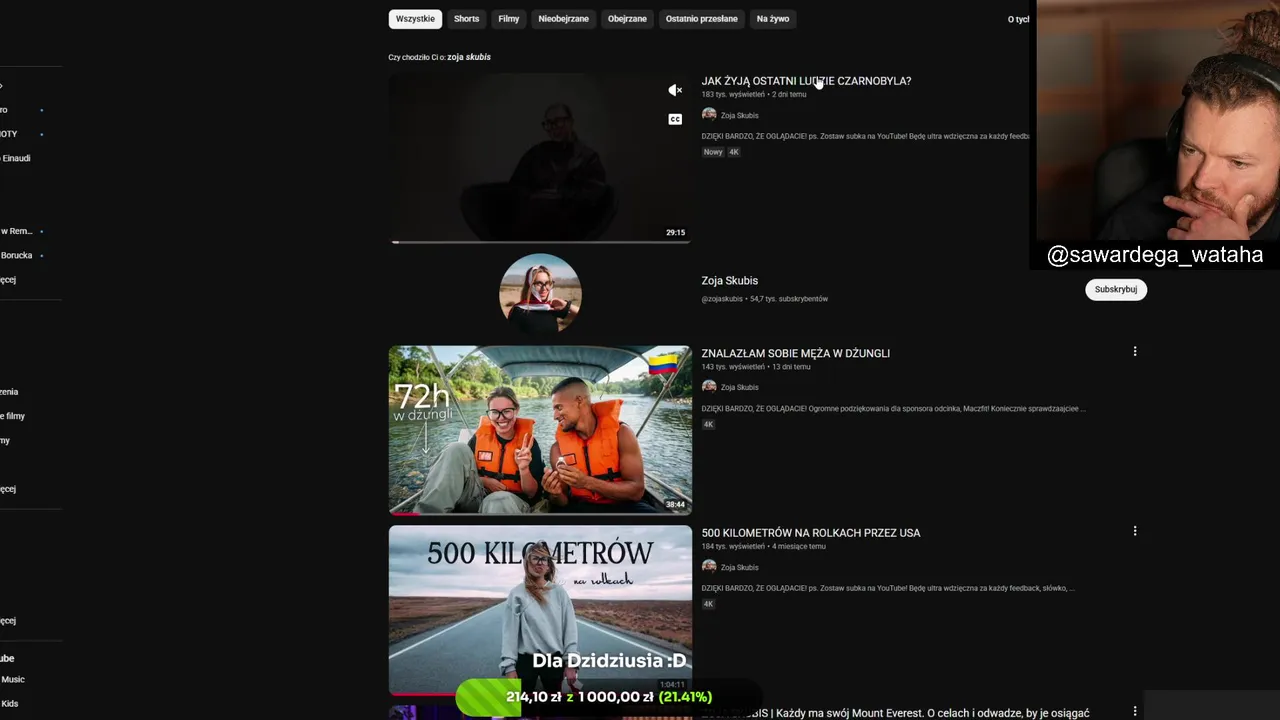This screenshot has width=1280, height=720.
Task: Open video JAK ŻYJĄ OSTATNI LUDZIE CZARNOBYLA?
Action: 806,81
